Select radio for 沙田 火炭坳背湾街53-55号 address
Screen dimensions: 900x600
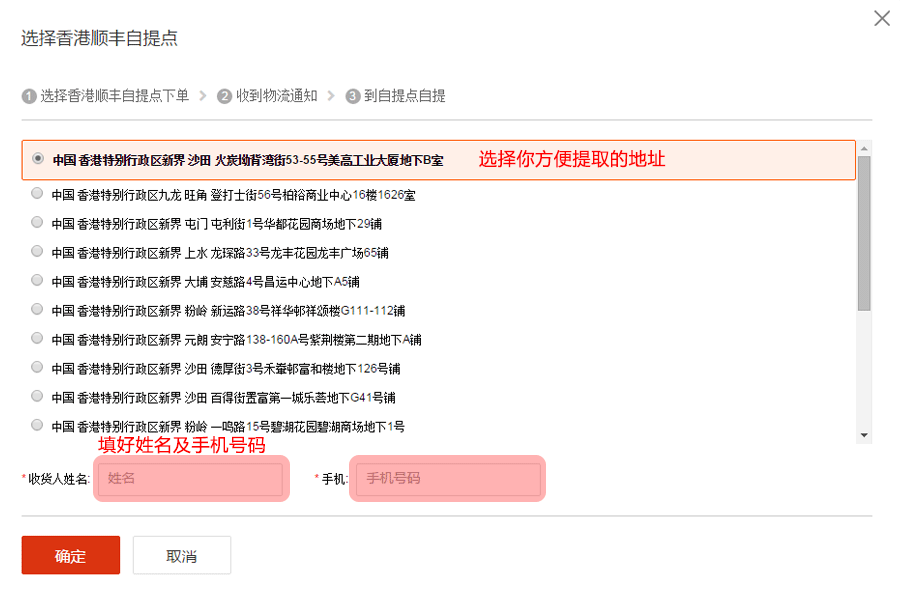click(38, 158)
